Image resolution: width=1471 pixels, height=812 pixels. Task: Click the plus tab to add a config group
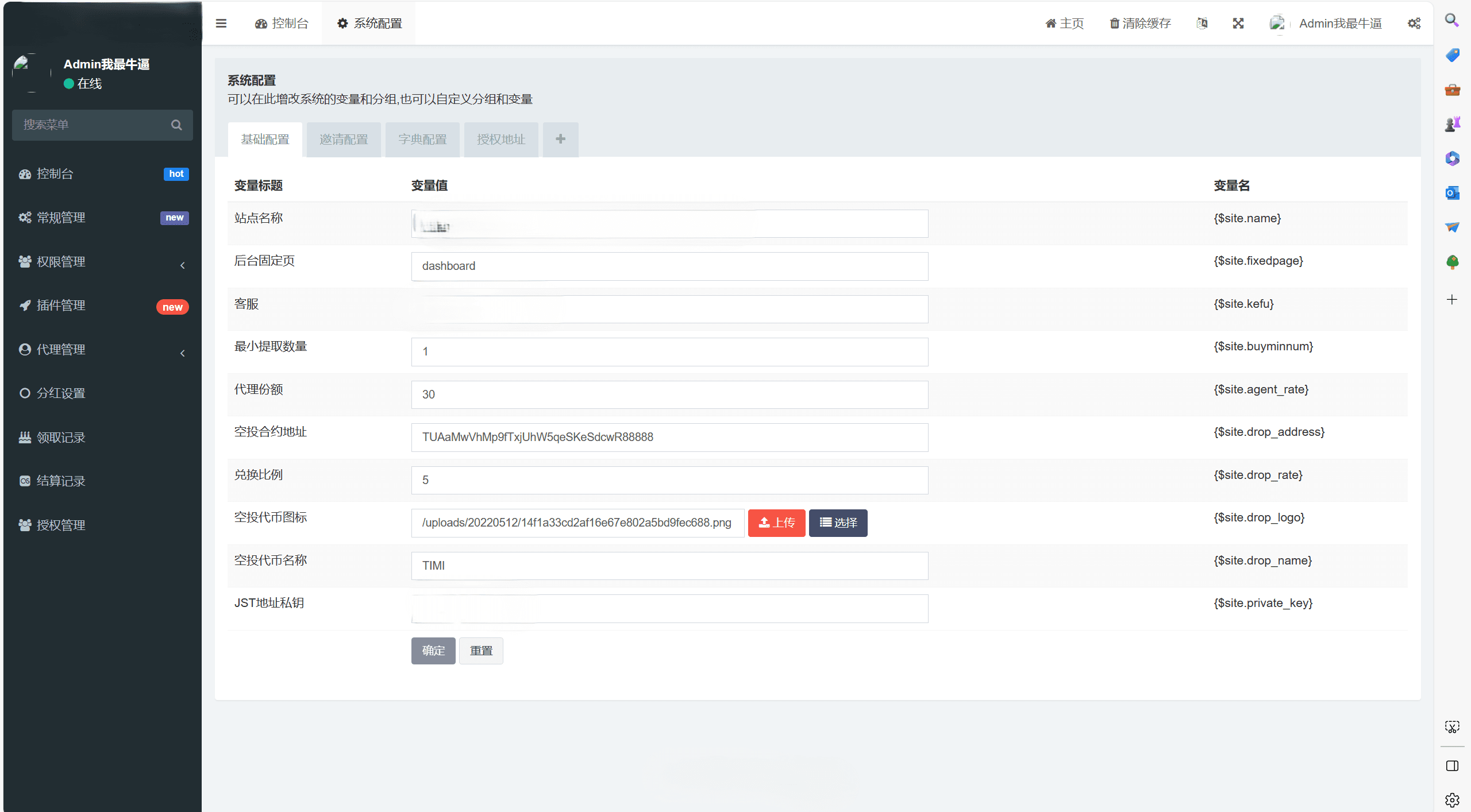tap(560, 140)
